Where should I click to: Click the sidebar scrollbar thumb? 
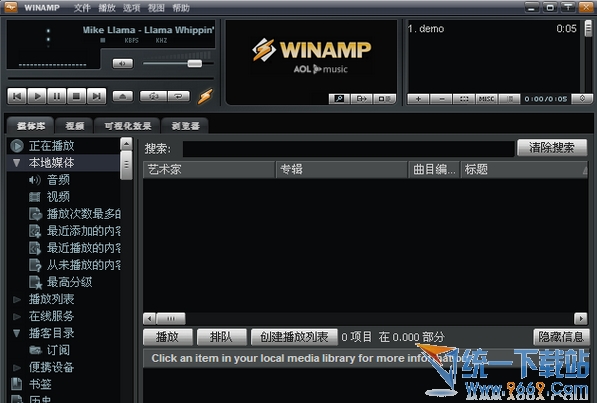(x=126, y=165)
